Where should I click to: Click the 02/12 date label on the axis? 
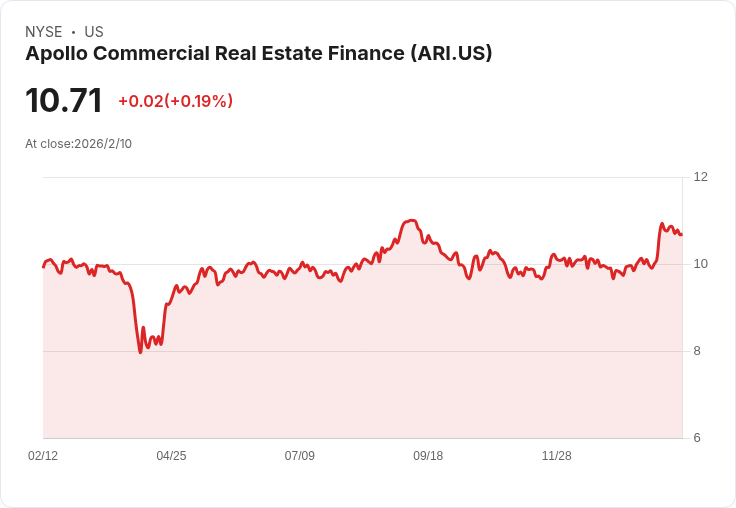43,455
